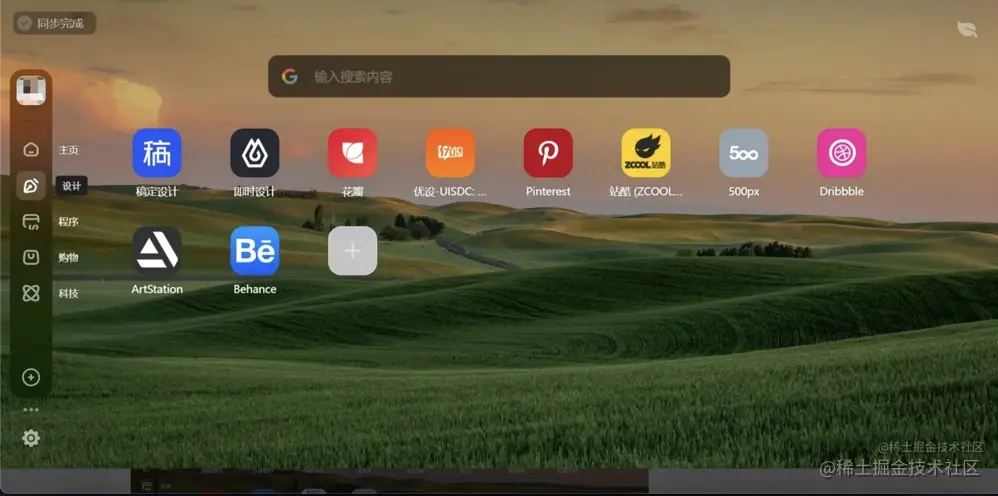
Task: Add a new category with sidebar plus
Action: coord(31,378)
